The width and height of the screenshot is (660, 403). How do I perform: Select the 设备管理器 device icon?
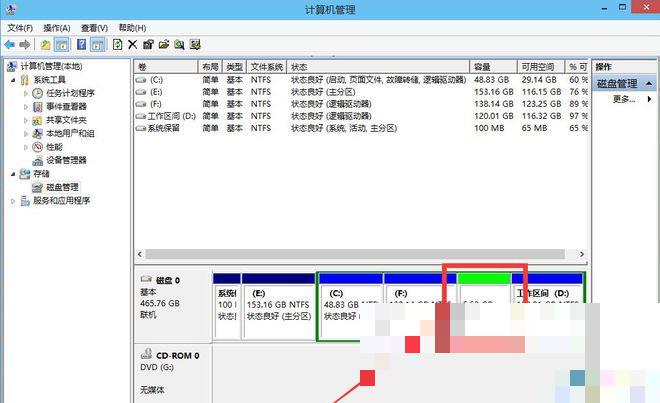click(37, 160)
